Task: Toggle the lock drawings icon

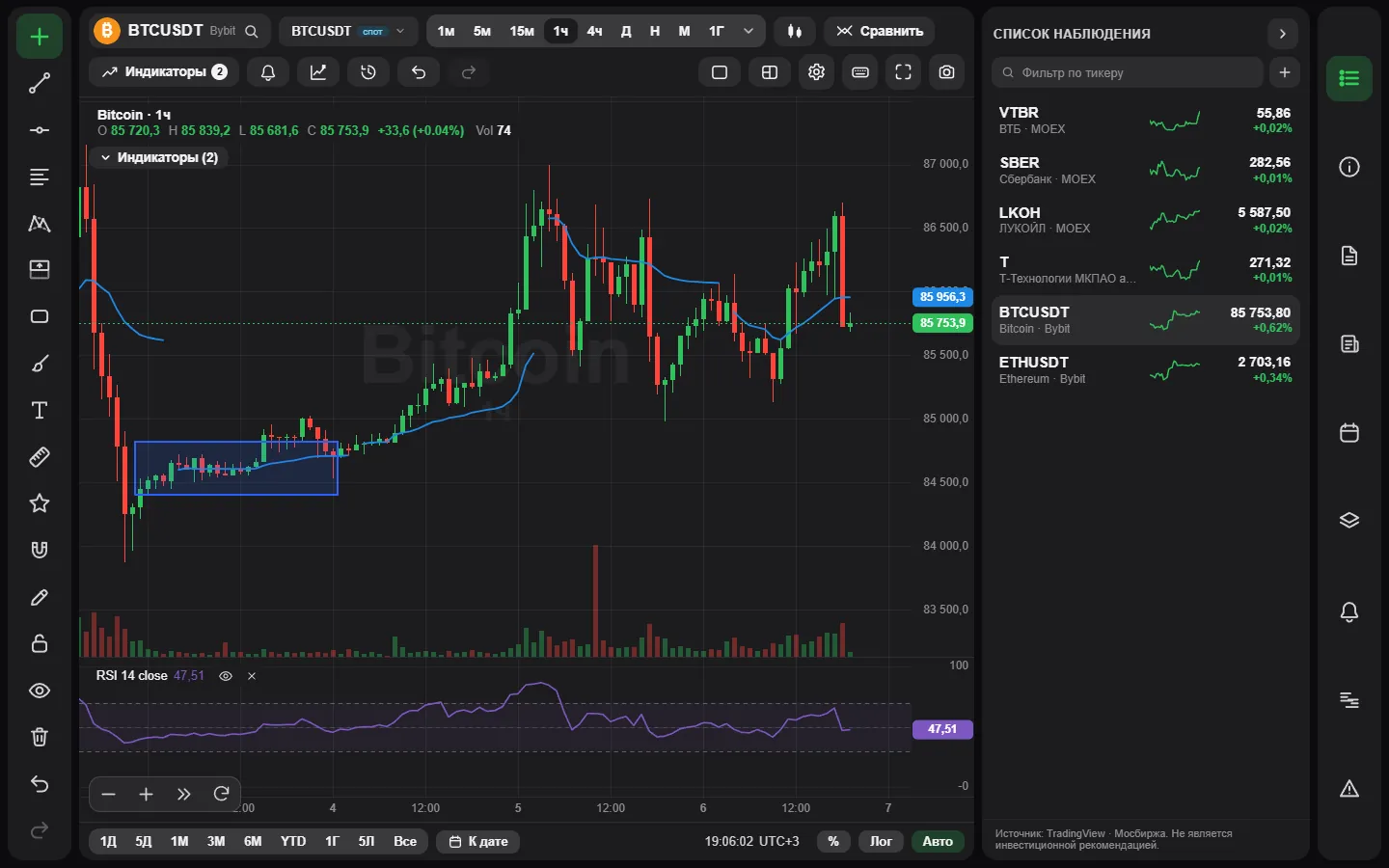Action: [40, 643]
